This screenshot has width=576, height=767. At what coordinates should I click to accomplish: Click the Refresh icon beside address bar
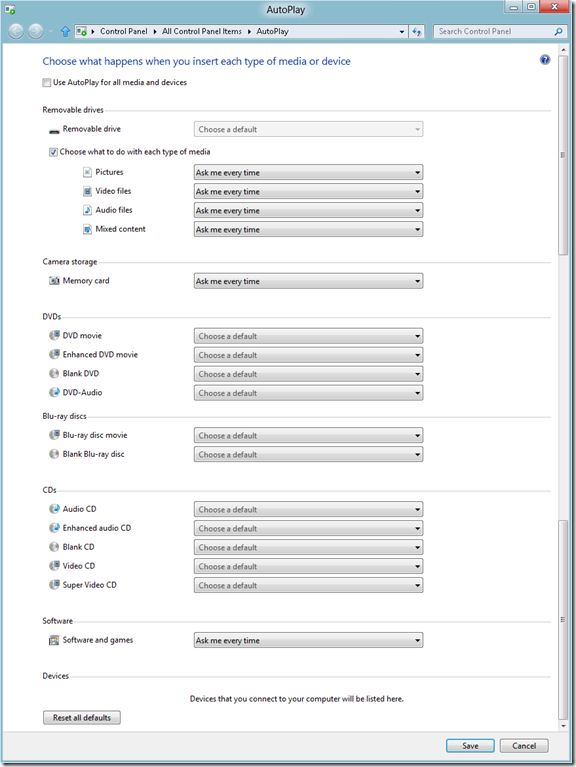[x=417, y=31]
